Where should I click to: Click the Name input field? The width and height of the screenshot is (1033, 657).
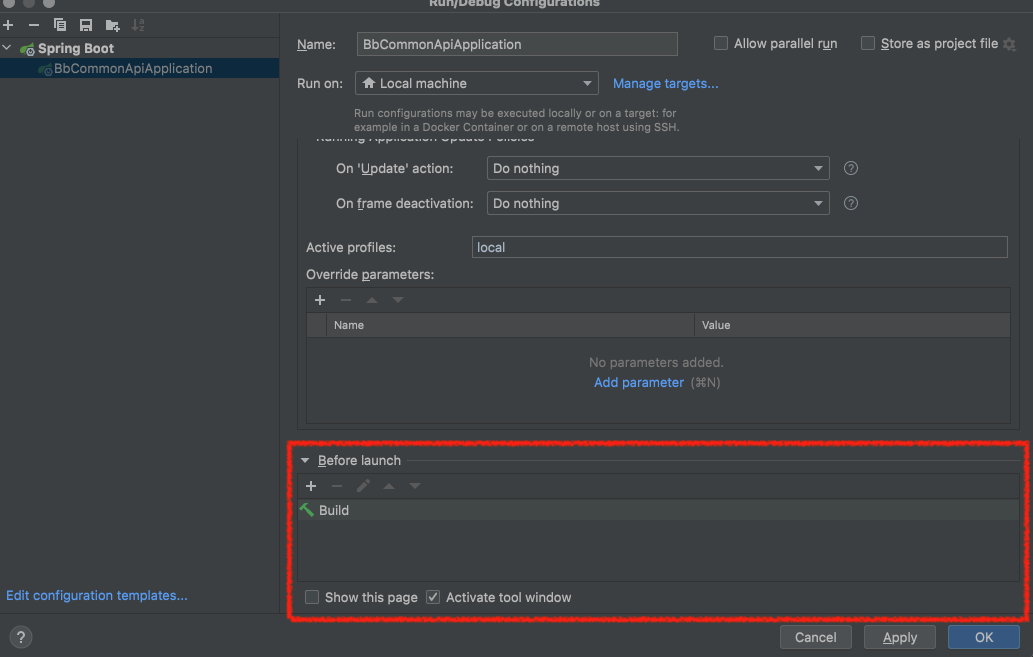point(517,44)
